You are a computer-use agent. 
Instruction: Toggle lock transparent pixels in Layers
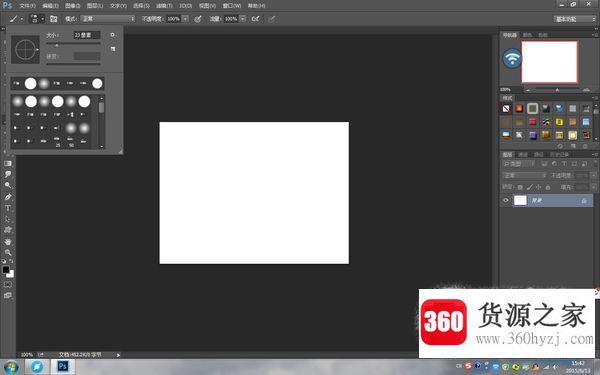pos(520,187)
